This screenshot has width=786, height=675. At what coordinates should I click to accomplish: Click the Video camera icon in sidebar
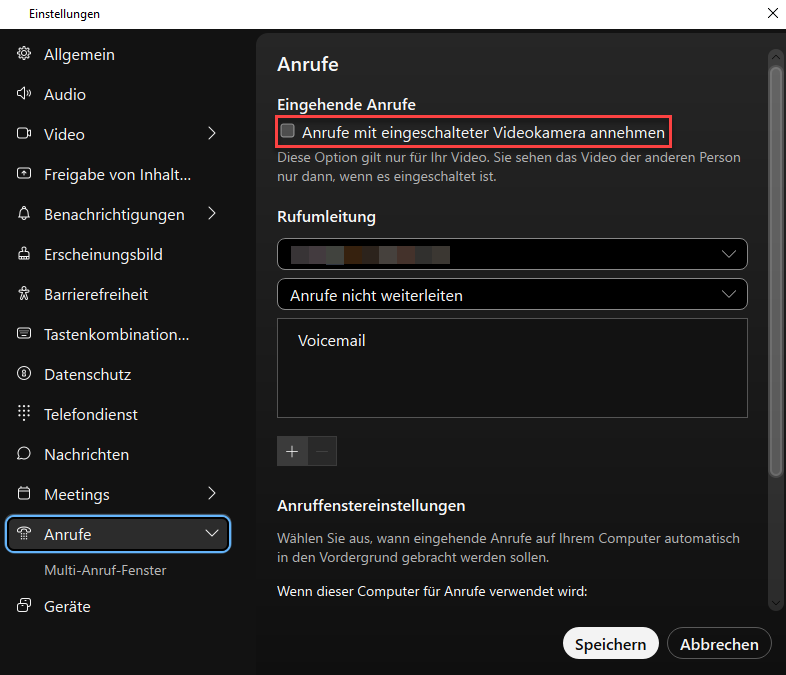click(x=25, y=134)
